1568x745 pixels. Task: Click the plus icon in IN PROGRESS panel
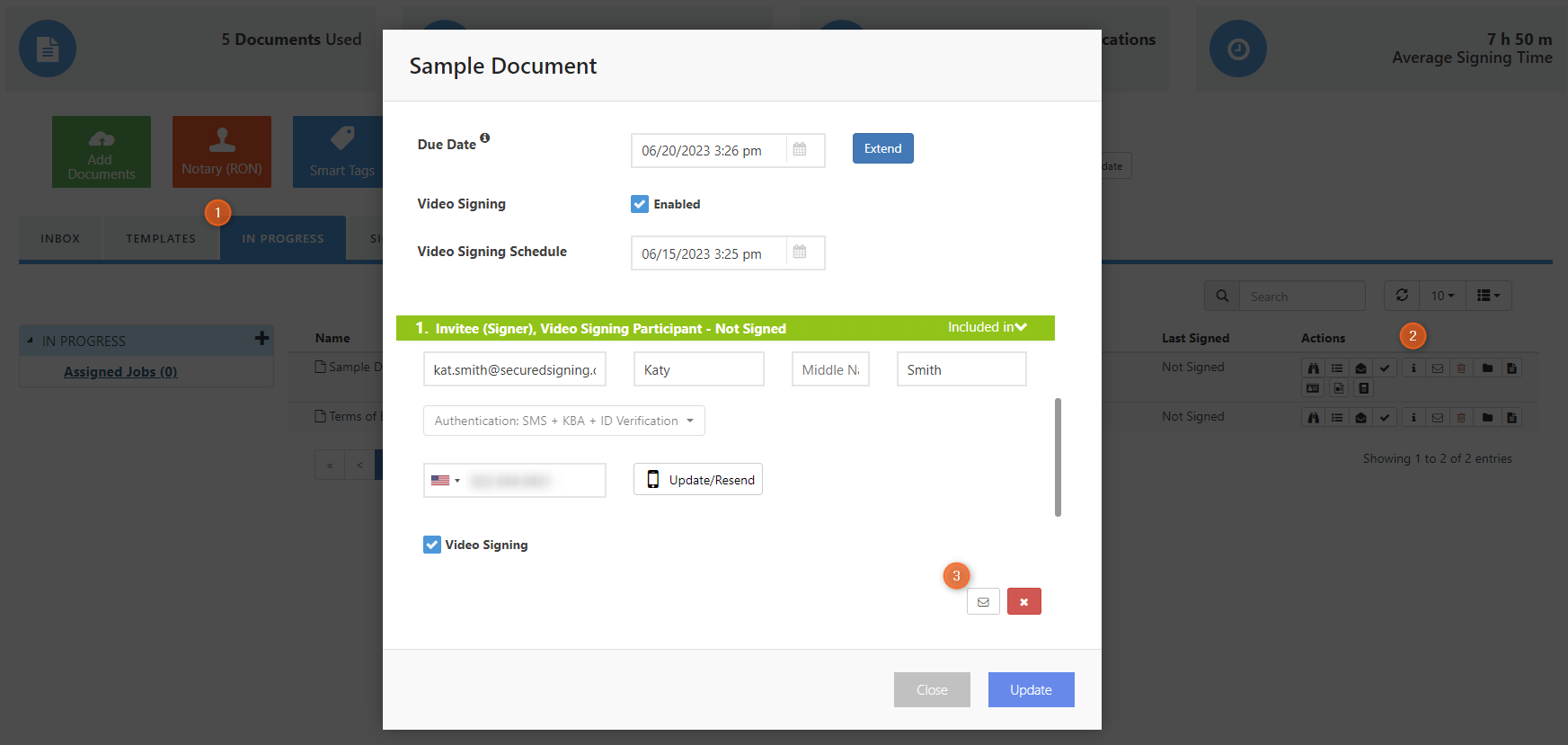point(261,338)
